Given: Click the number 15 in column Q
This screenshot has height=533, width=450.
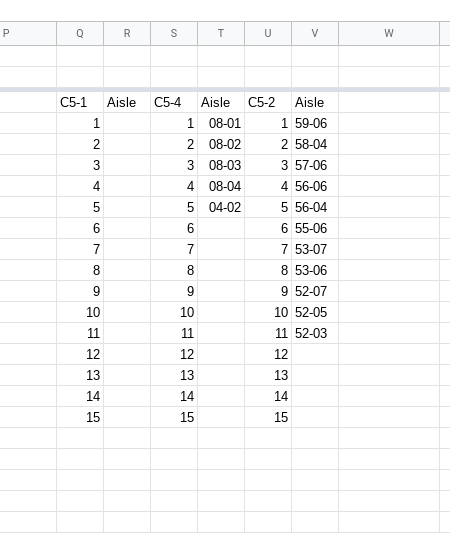Looking at the screenshot, I should pyautogui.click(x=80, y=417).
